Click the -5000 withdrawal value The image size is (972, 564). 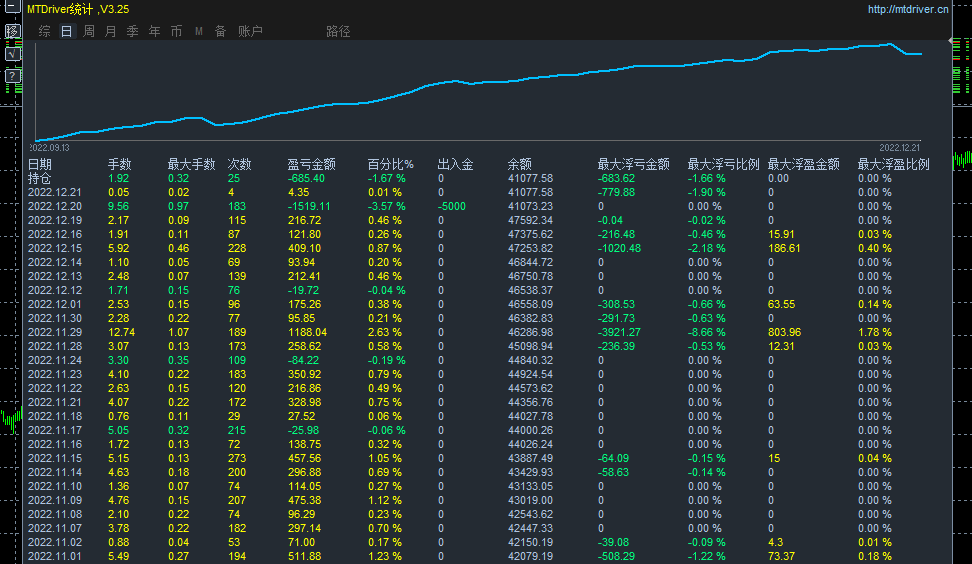pyautogui.click(x=451, y=206)
